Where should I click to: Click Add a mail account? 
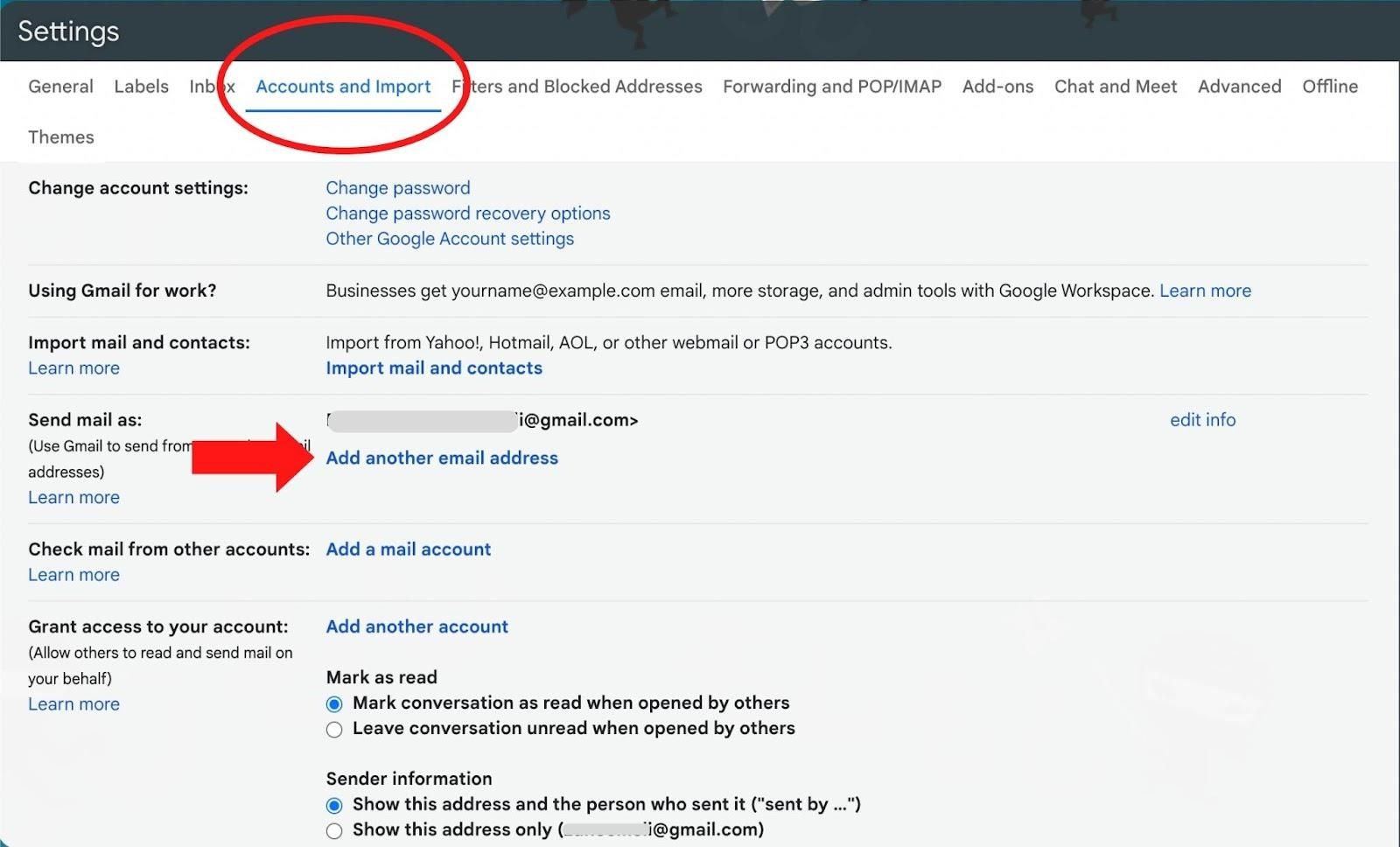point(409,549)
